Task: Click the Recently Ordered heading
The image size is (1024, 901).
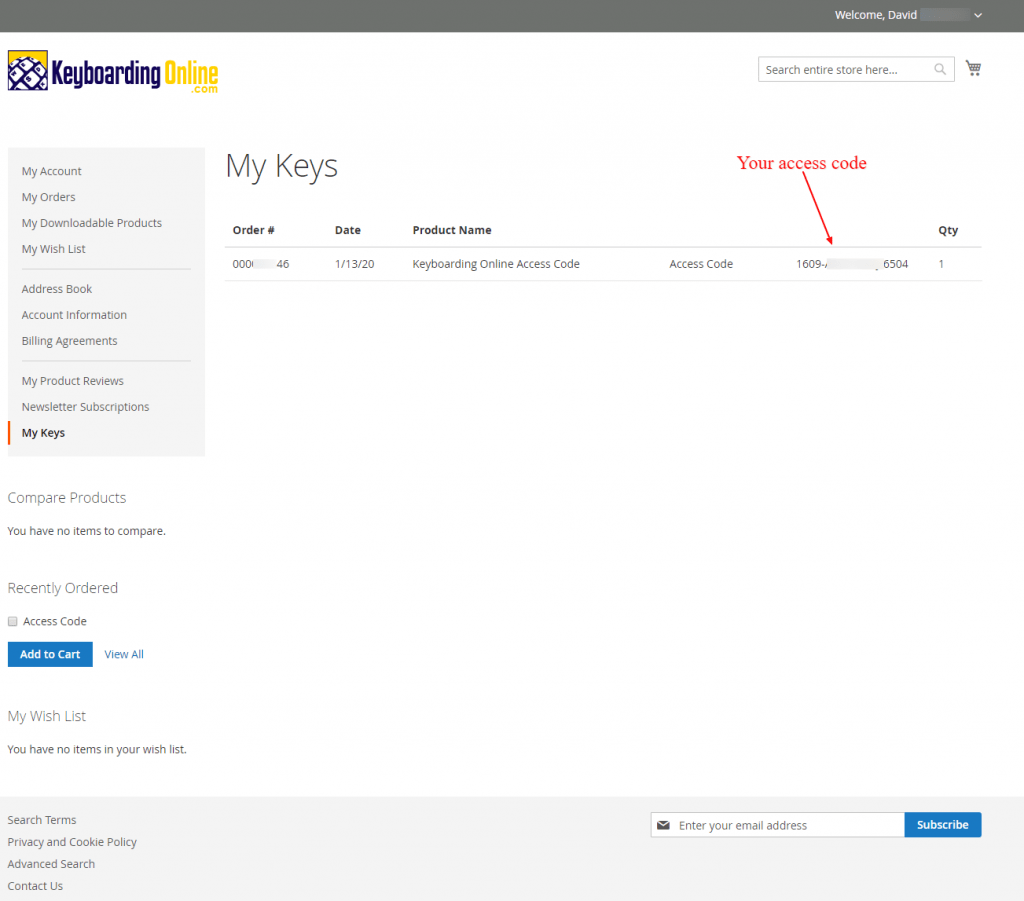Action: (x=63, y=588)
